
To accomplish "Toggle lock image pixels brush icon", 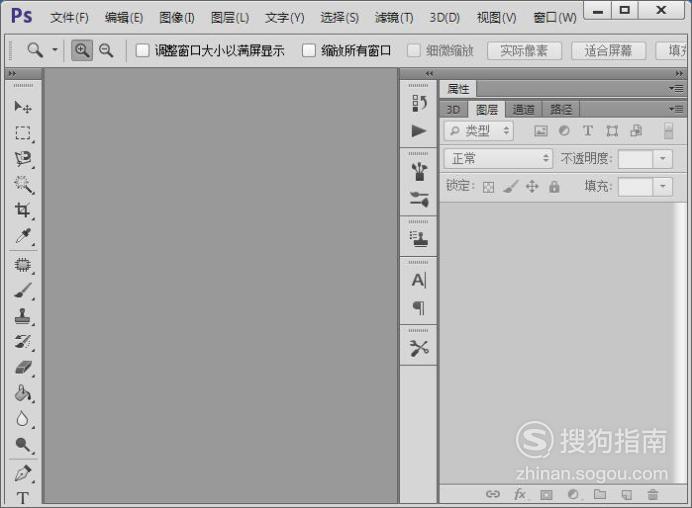I will click(510, 187).
